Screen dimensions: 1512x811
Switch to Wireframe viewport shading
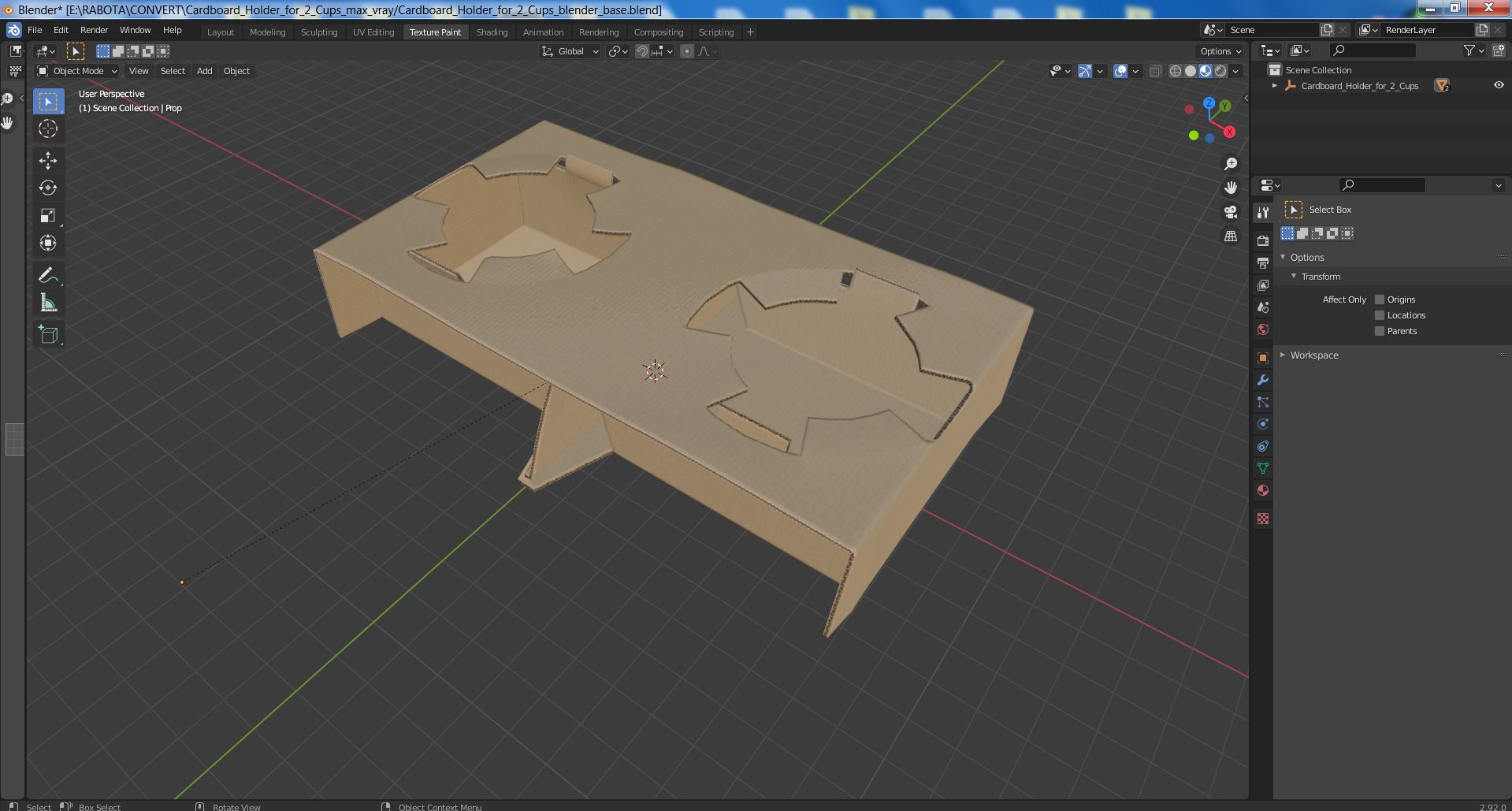point(1176,71)
